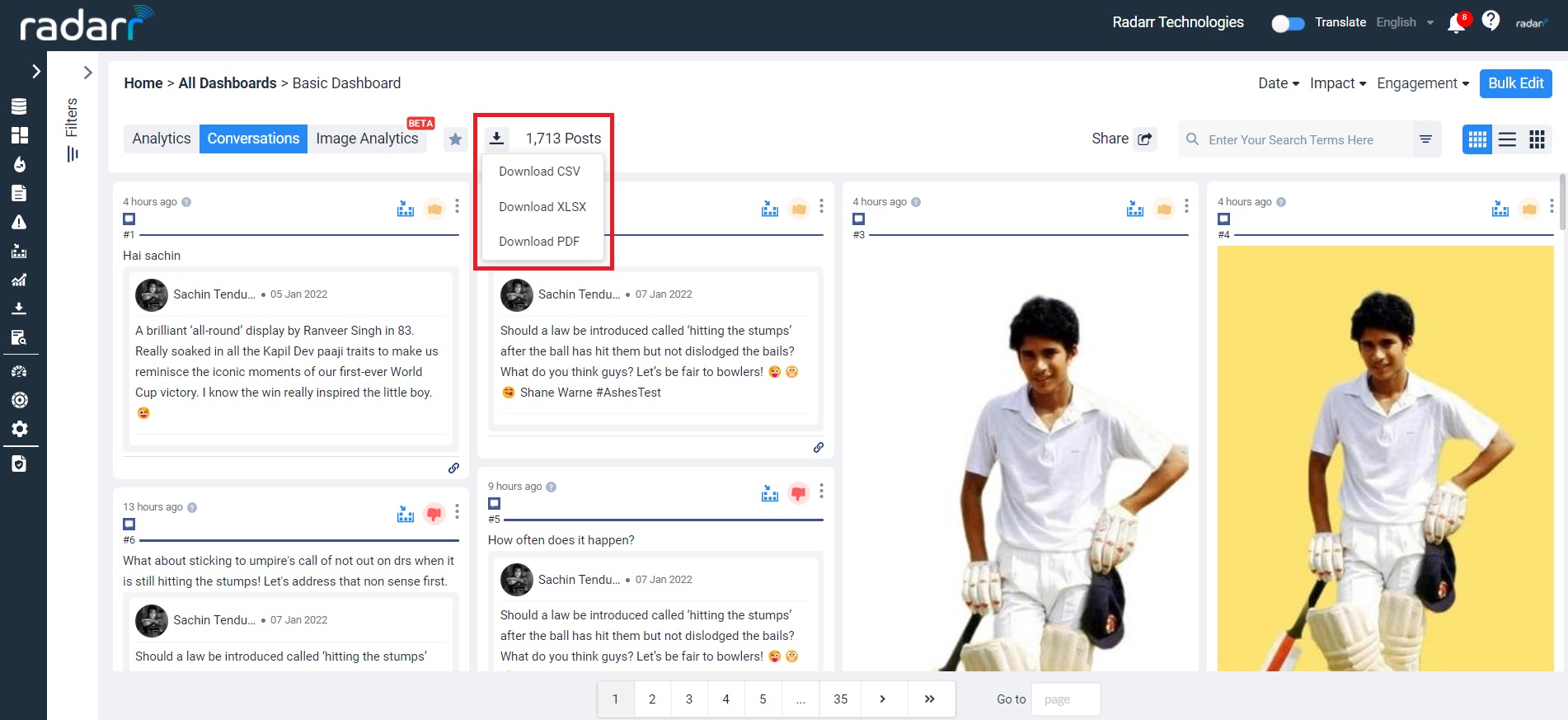Screen dimensions: 1568x720
Task: Open the dashboards grid sidebar icon
Action: coord(19,135)
